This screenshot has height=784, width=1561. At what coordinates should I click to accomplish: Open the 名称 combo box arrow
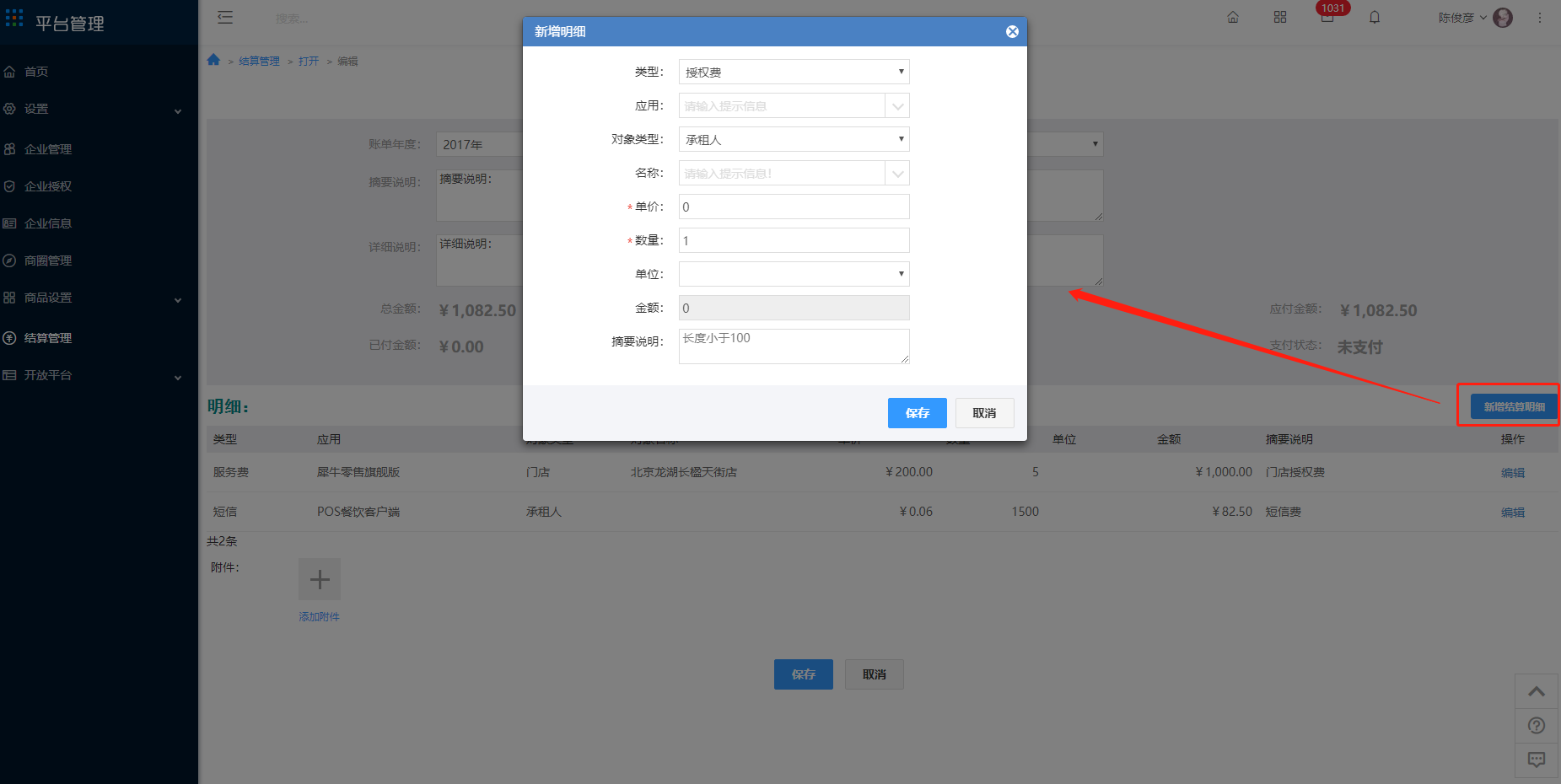[897, 174]
